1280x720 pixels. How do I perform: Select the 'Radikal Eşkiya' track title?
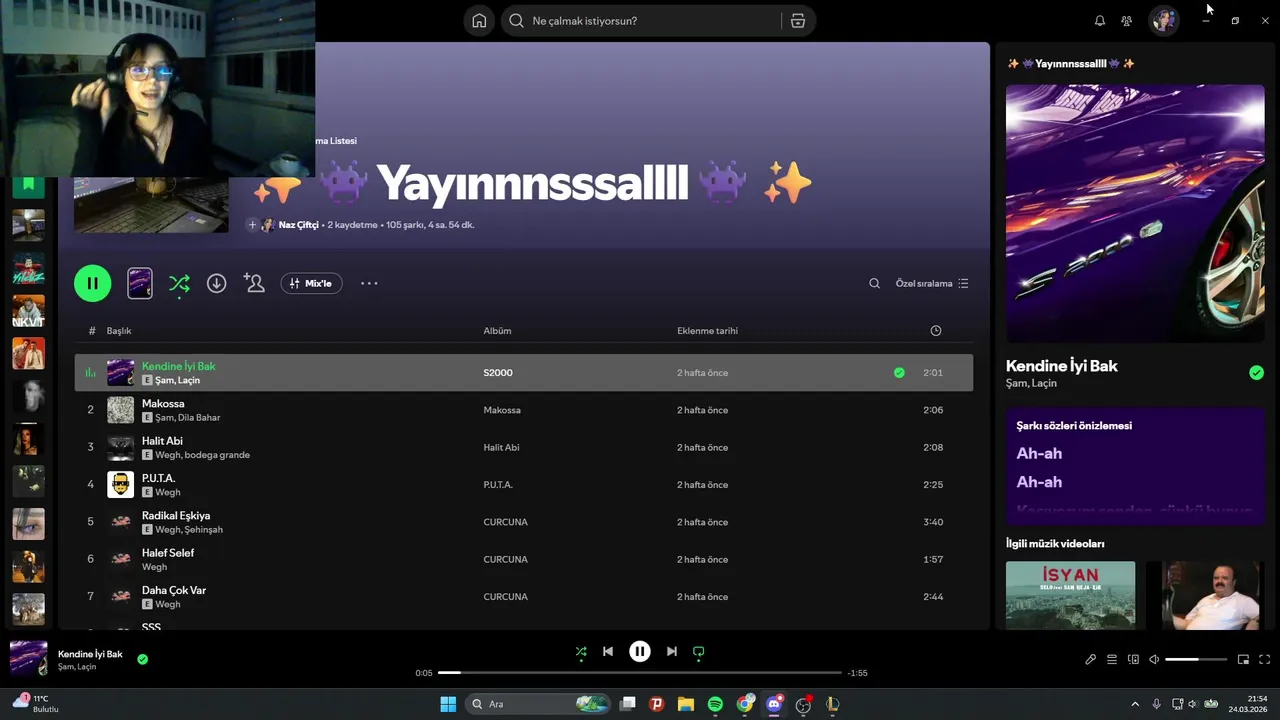(176, 516)
